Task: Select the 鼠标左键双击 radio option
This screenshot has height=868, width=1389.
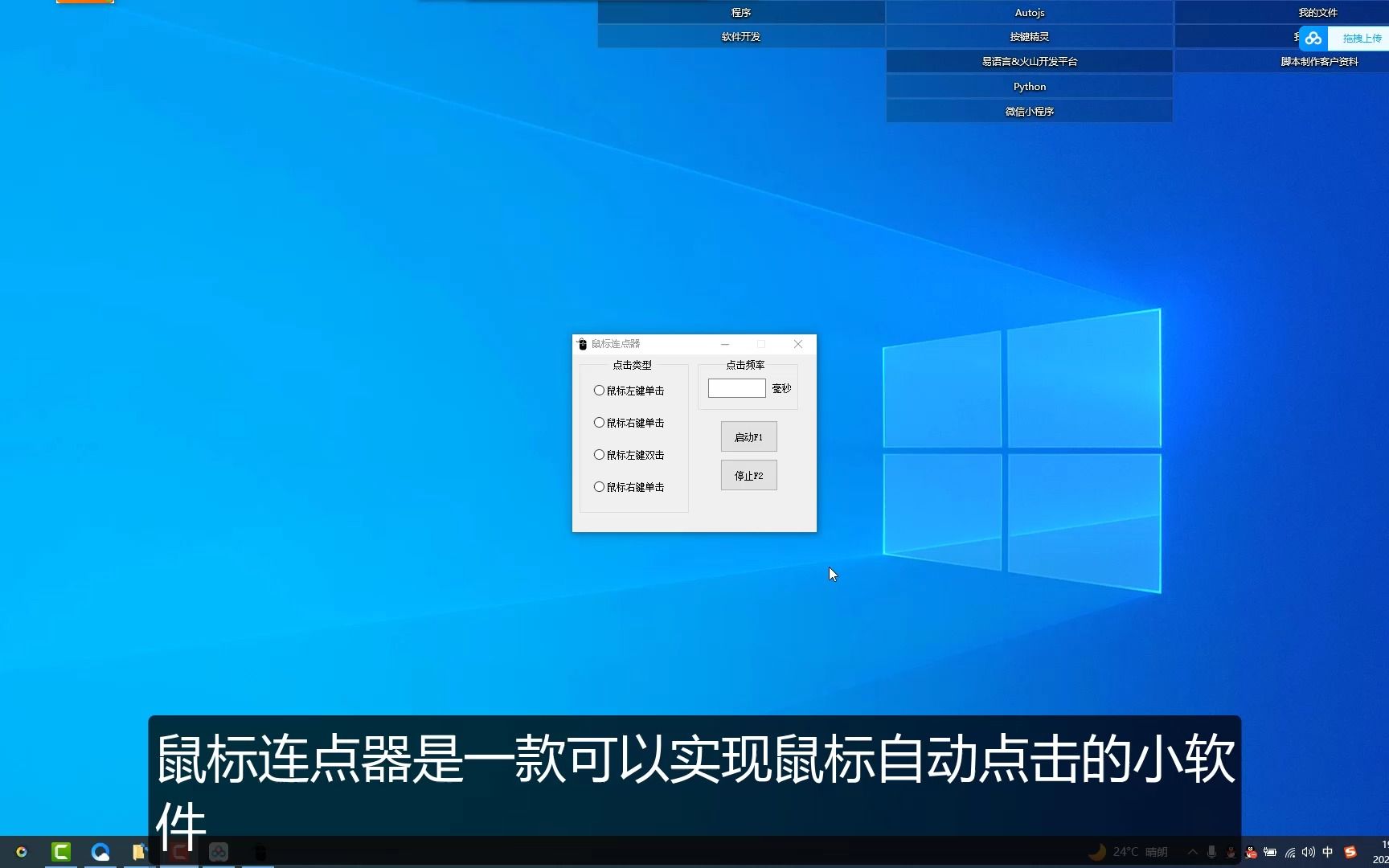Action: click(629, 455)
